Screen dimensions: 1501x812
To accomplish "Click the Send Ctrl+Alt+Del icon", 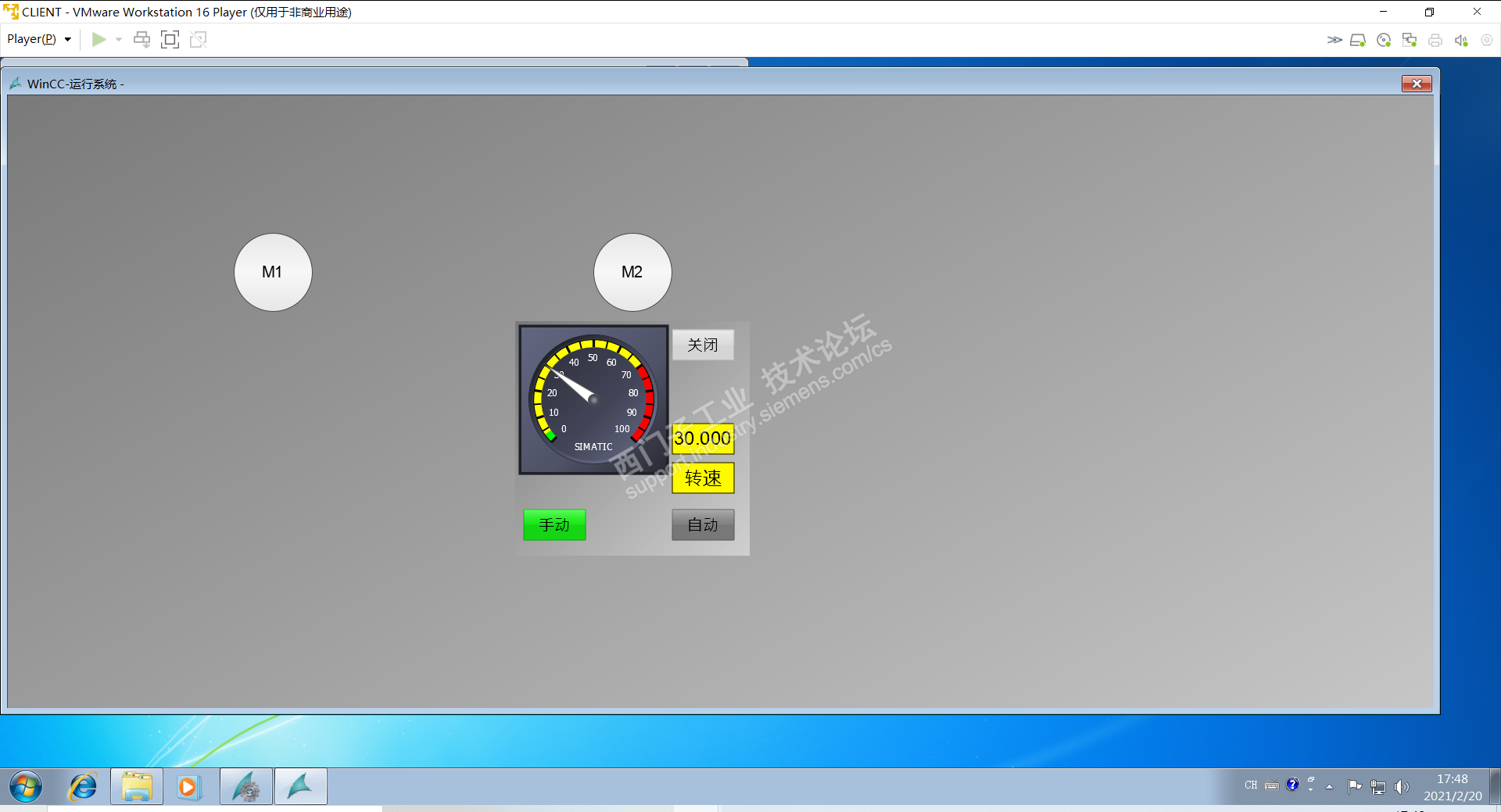I will tap(142, 39).
